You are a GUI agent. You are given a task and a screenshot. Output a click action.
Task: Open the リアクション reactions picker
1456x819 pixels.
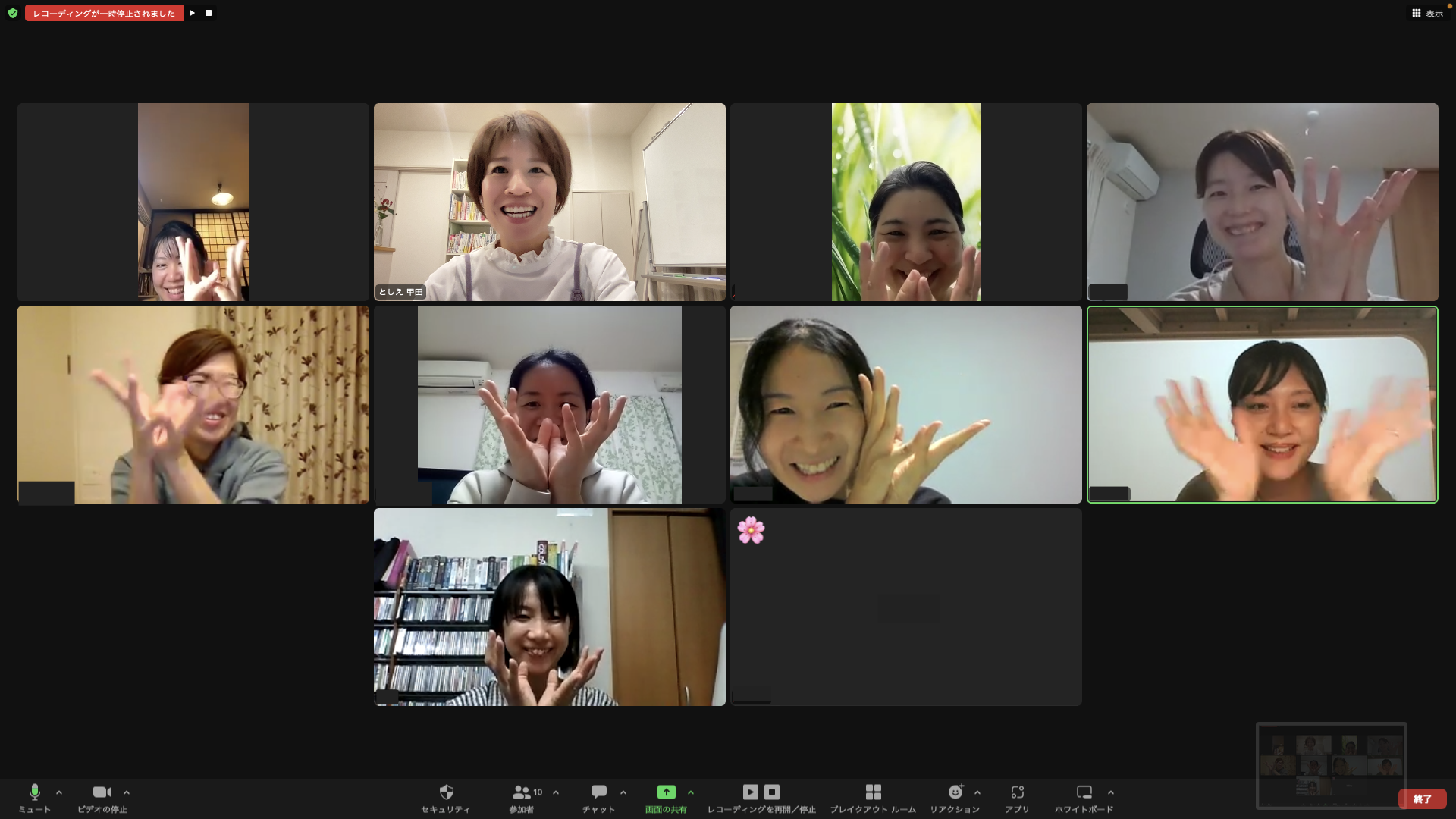(x=955, y=798)
